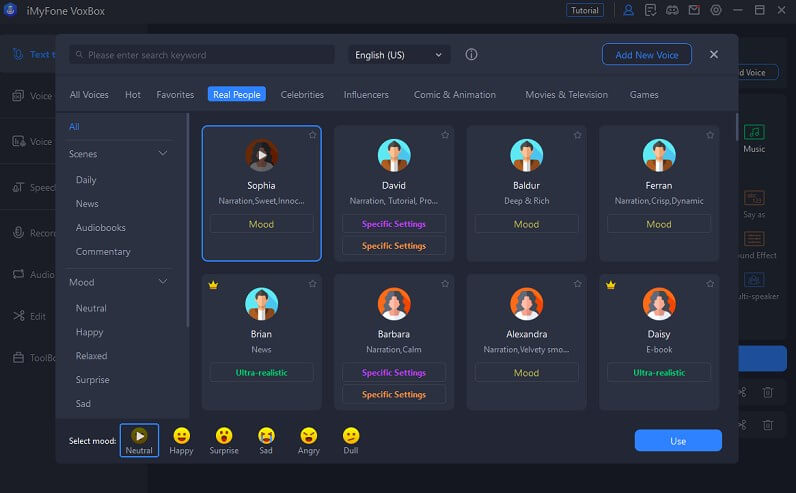
Task: Open the mail icon in title bar
Action: (x=694, y=10)
